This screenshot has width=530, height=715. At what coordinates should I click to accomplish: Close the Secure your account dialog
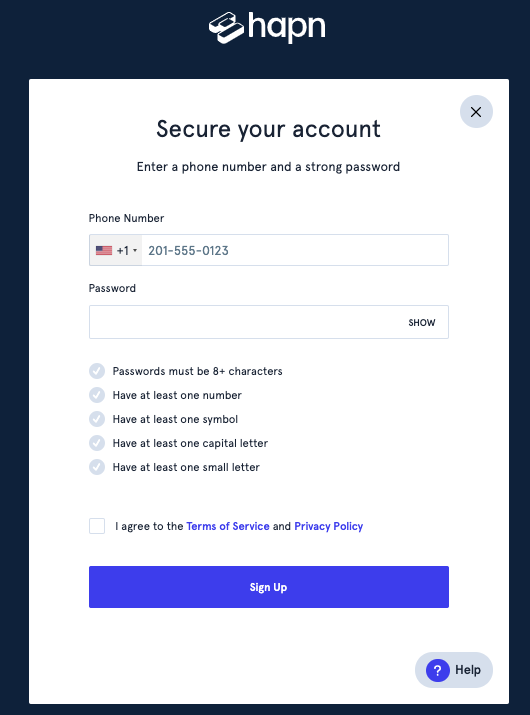coord(476,112)
